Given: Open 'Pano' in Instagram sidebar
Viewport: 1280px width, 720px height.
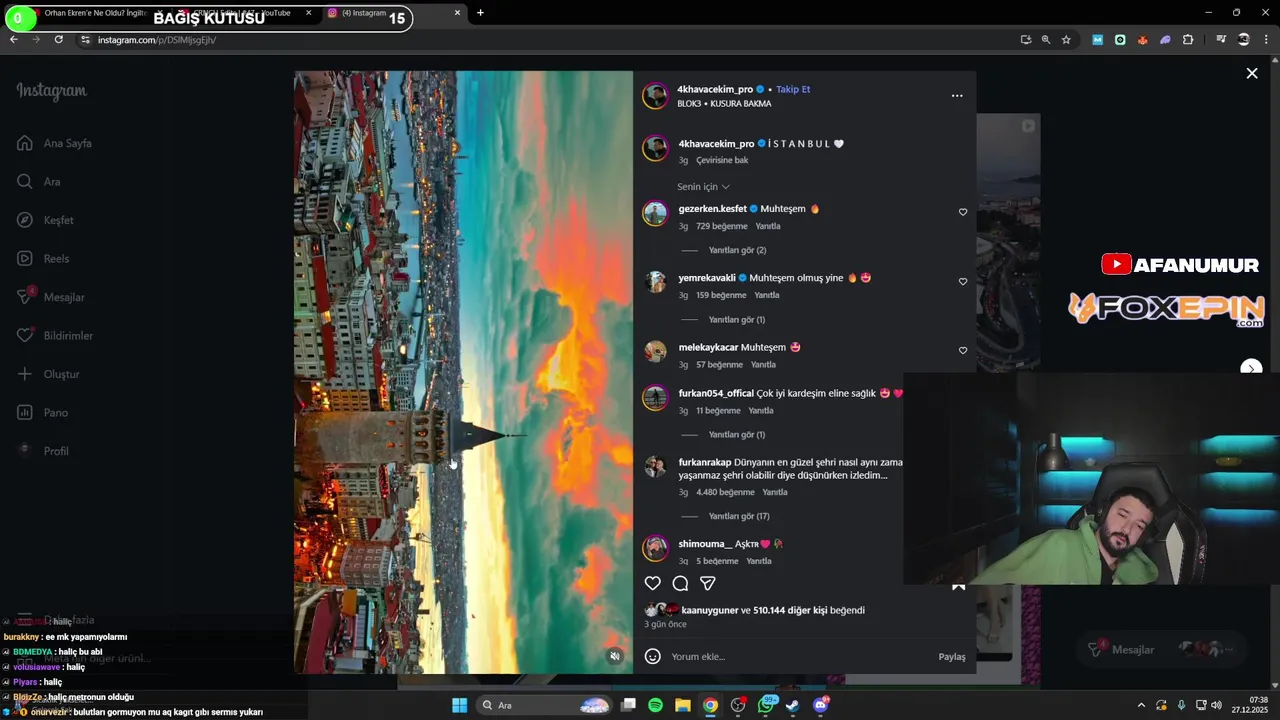Looking at the screenshot, I should pos(43,412).
